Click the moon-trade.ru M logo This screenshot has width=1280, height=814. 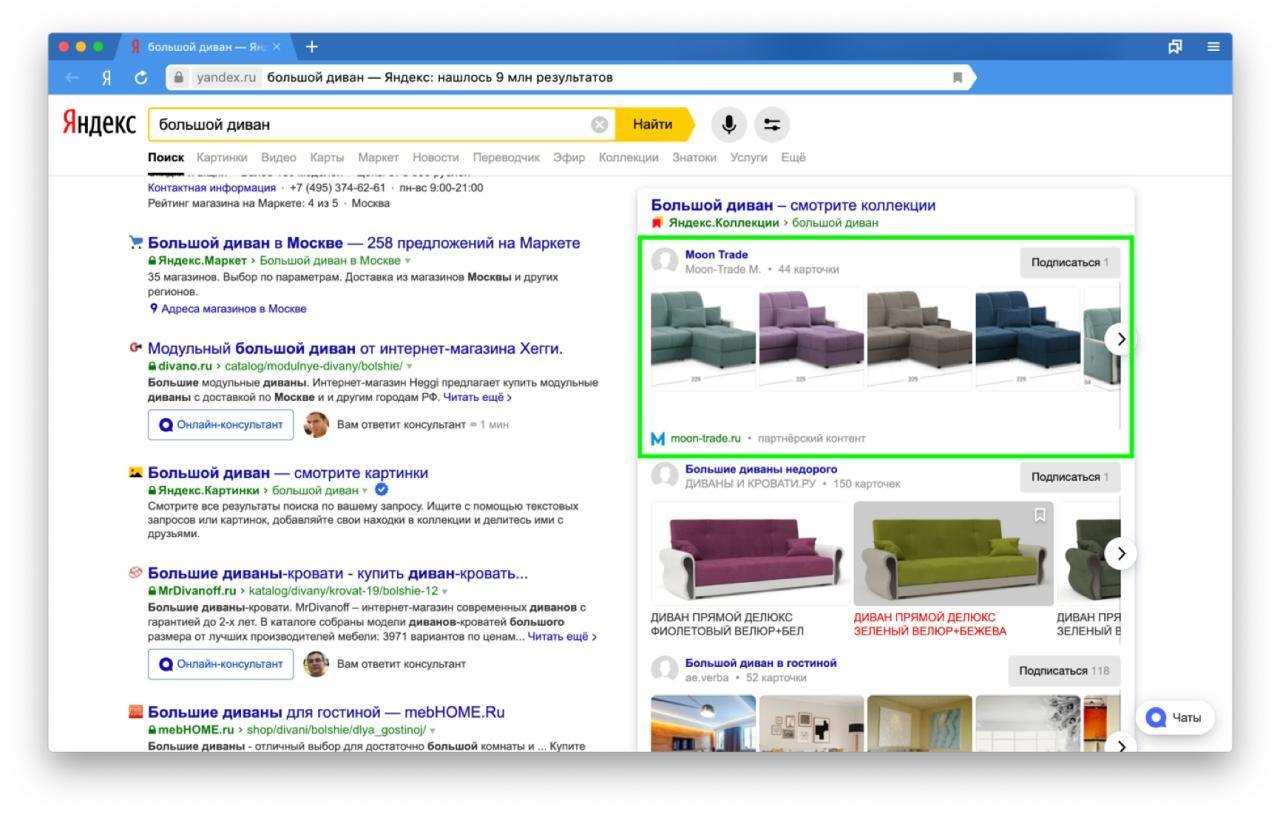[658, 438]
